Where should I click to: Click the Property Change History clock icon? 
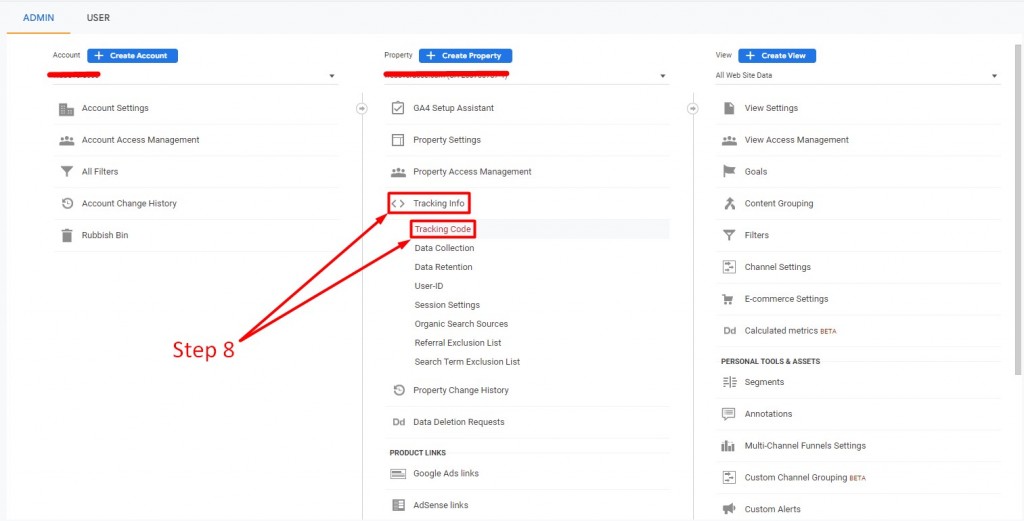[x=398, y=390]
